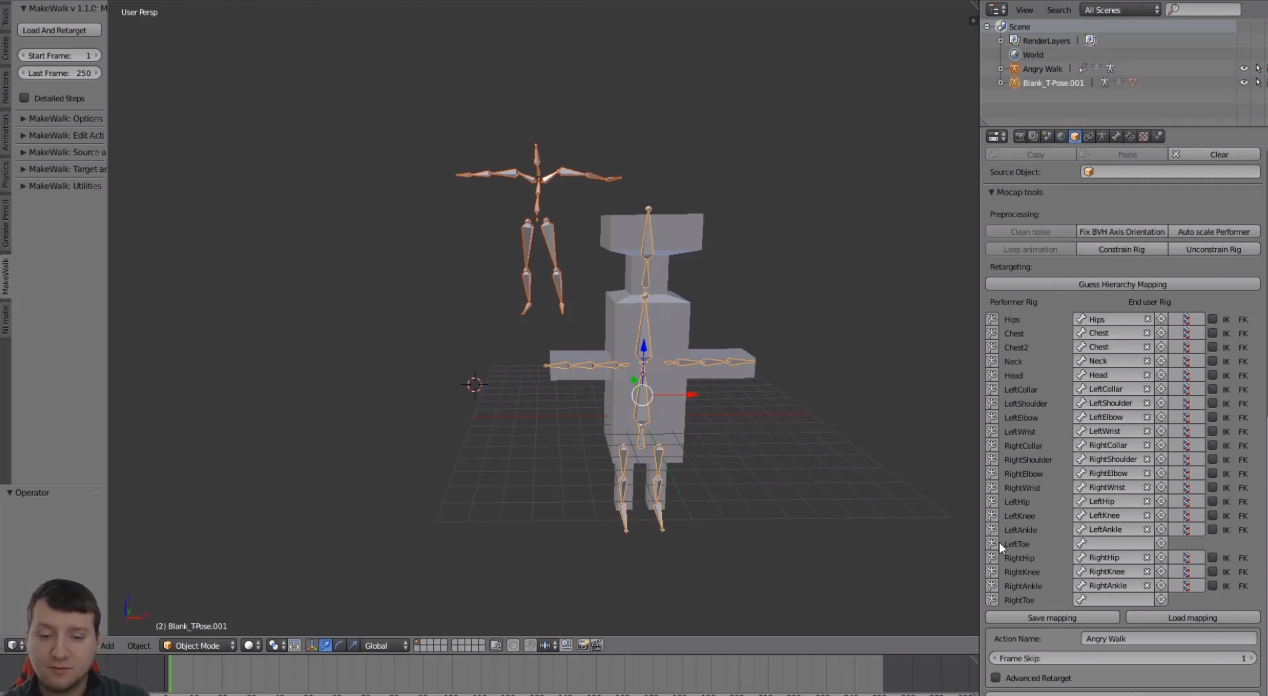Click the World globe icon in outliner
This screenshot has width=1268, height=696.
pos(1014,55)
